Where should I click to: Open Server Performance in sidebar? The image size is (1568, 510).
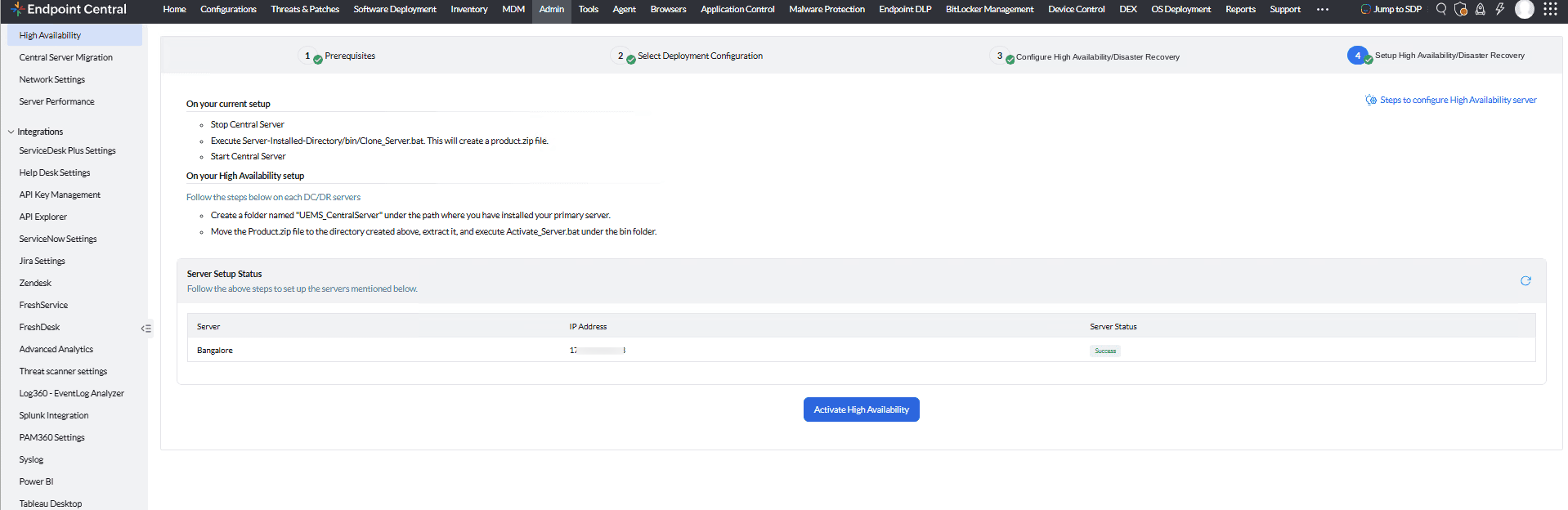(57, 101)
